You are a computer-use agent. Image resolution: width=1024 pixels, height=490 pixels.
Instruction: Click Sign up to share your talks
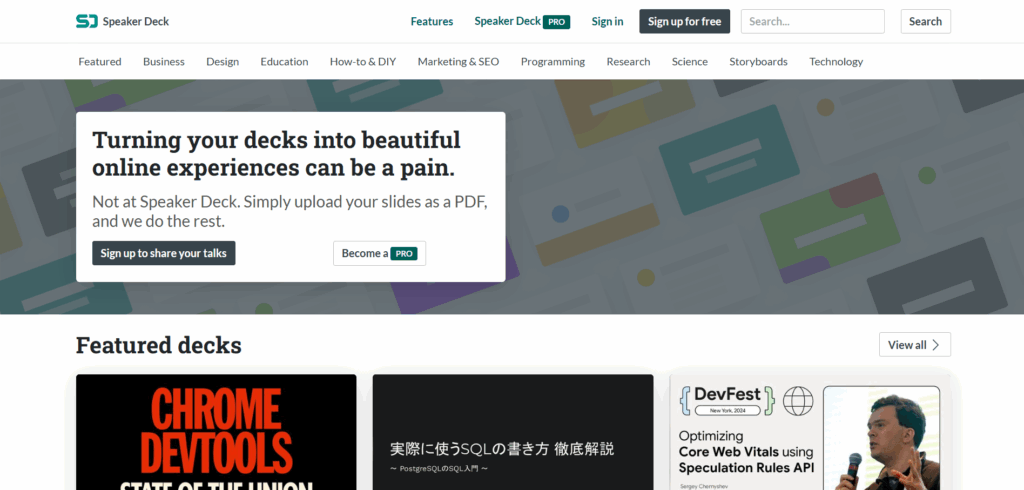click(164, 253)
